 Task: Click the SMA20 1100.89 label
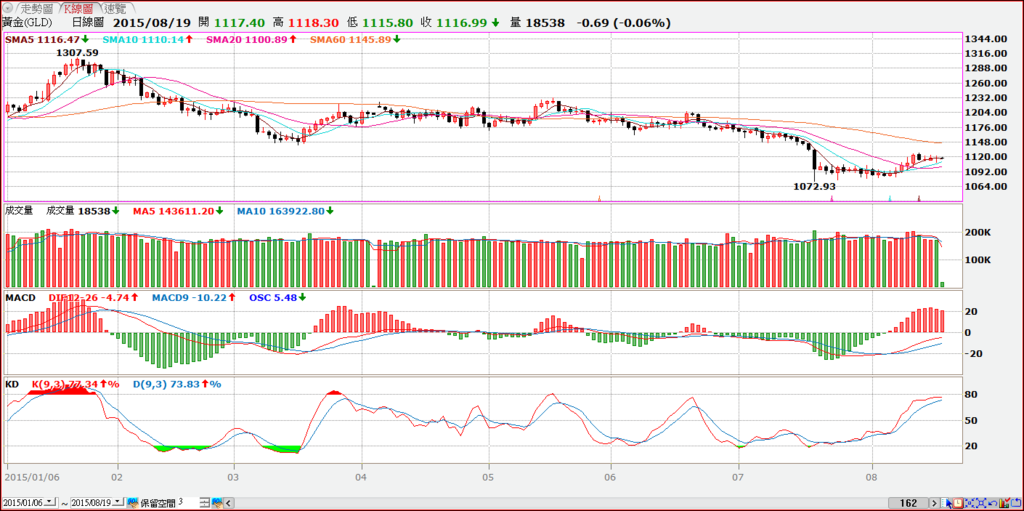(x=251, y=39)
